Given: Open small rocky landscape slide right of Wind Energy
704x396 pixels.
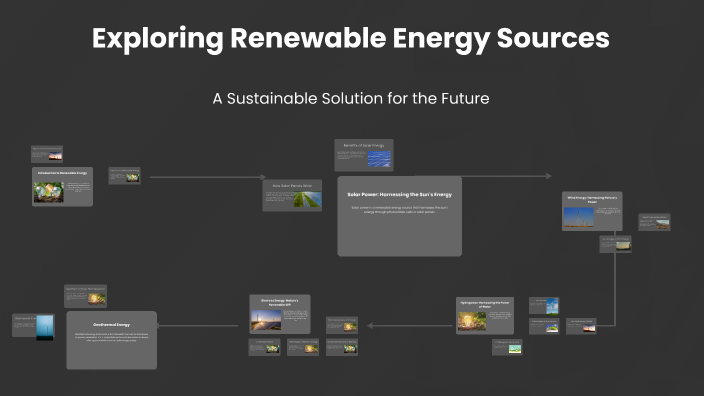Looking at the screenshot, I should (x=654, y=222).
